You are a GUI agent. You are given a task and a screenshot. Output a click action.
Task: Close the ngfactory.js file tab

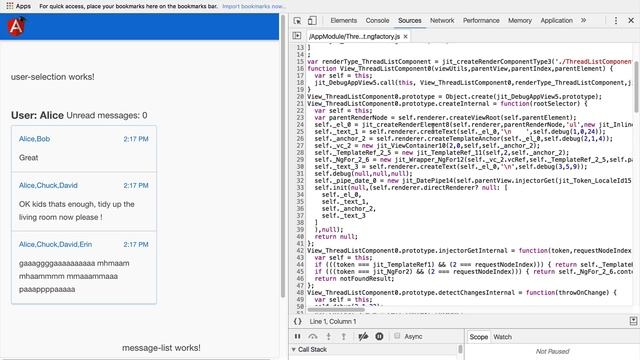(405, 36)
